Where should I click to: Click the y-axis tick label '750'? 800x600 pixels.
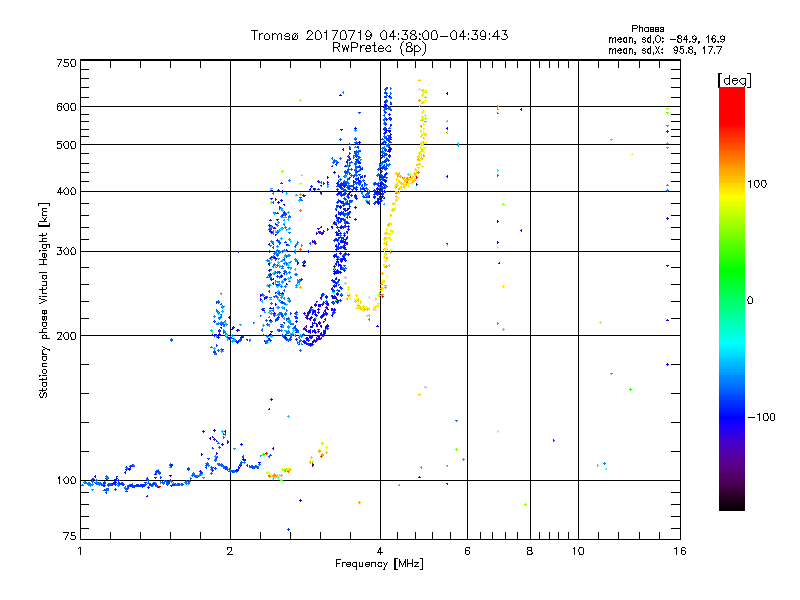click(66, 63)
